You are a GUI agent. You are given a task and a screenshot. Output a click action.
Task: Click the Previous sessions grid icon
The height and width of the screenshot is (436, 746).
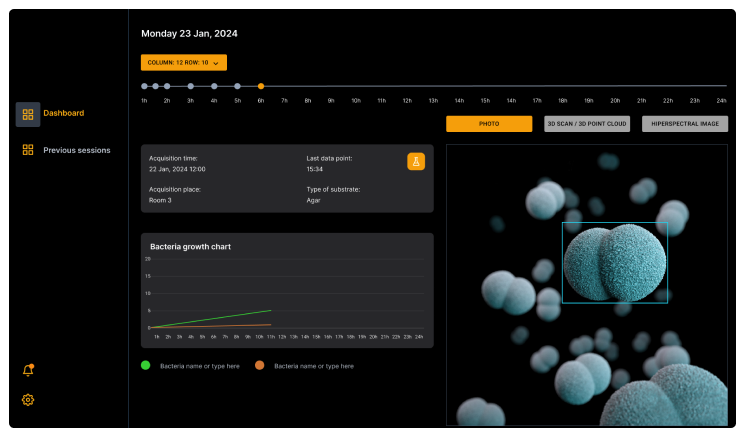[28, 150]
